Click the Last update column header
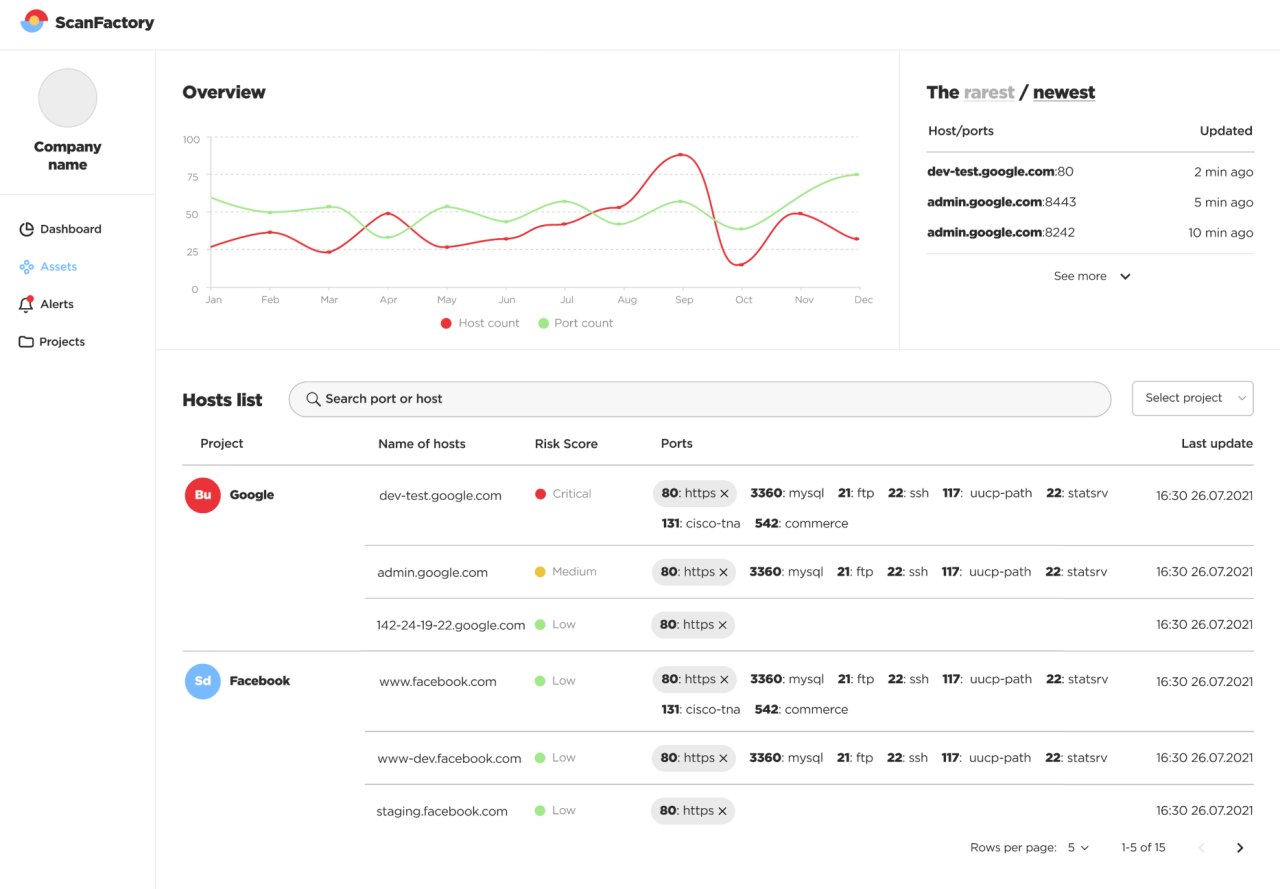This screenshot has height=889, width=1280. (x=1217, y=444)
